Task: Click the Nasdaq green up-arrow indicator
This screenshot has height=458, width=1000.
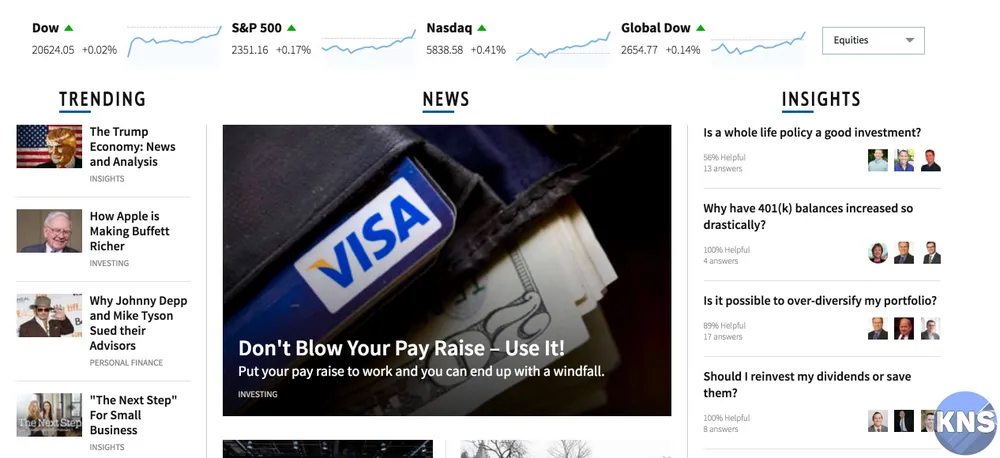Action: click(x=482, y=28)
